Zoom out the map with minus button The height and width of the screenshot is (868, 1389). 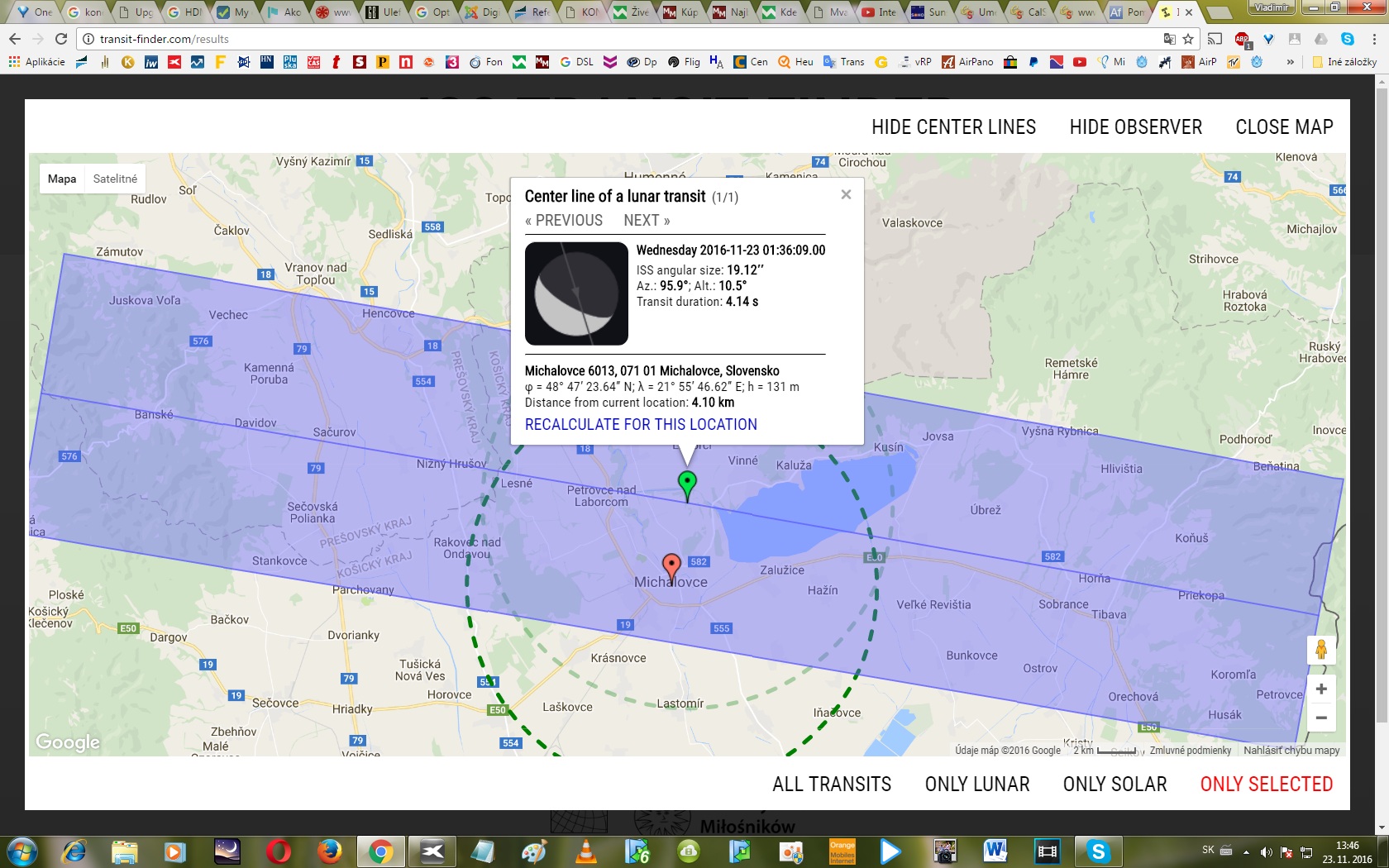(1320, 718)
